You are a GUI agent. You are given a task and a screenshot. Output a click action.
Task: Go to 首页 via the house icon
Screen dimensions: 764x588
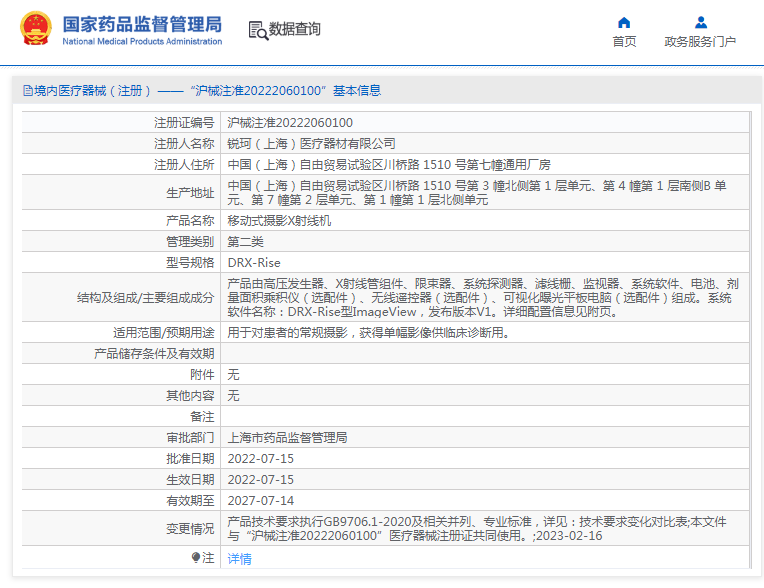(x=624, y=22)
